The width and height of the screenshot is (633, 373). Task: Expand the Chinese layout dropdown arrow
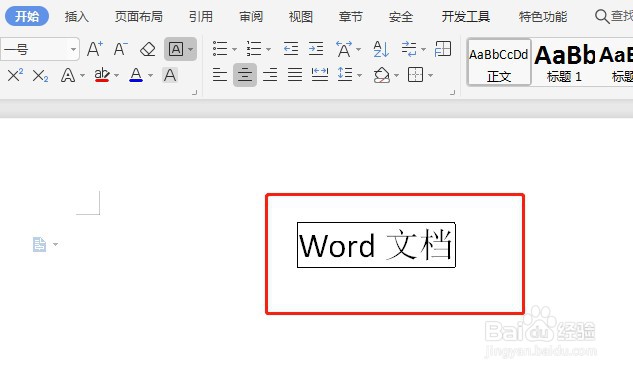pyautogui.click(x=358, y=50)
